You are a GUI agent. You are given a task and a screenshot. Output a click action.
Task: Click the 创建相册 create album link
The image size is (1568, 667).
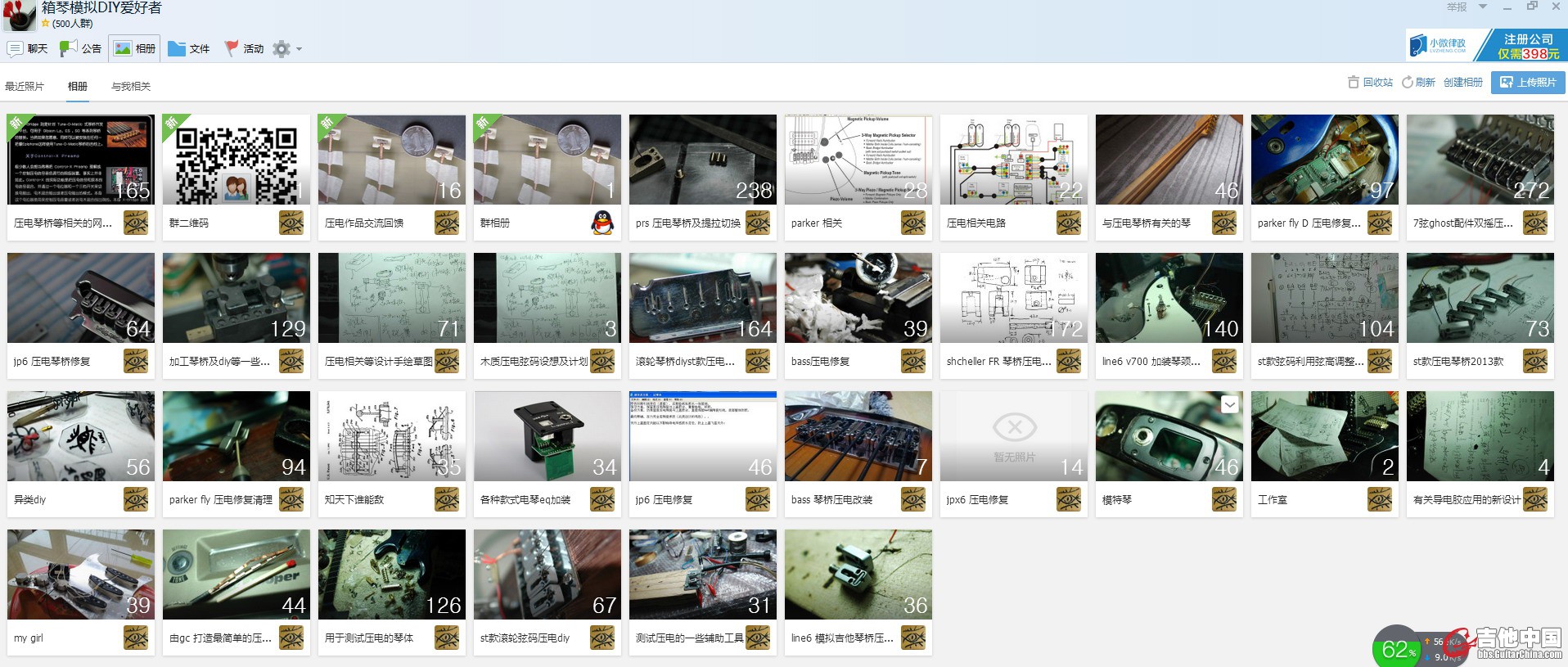coord(1462,83)
